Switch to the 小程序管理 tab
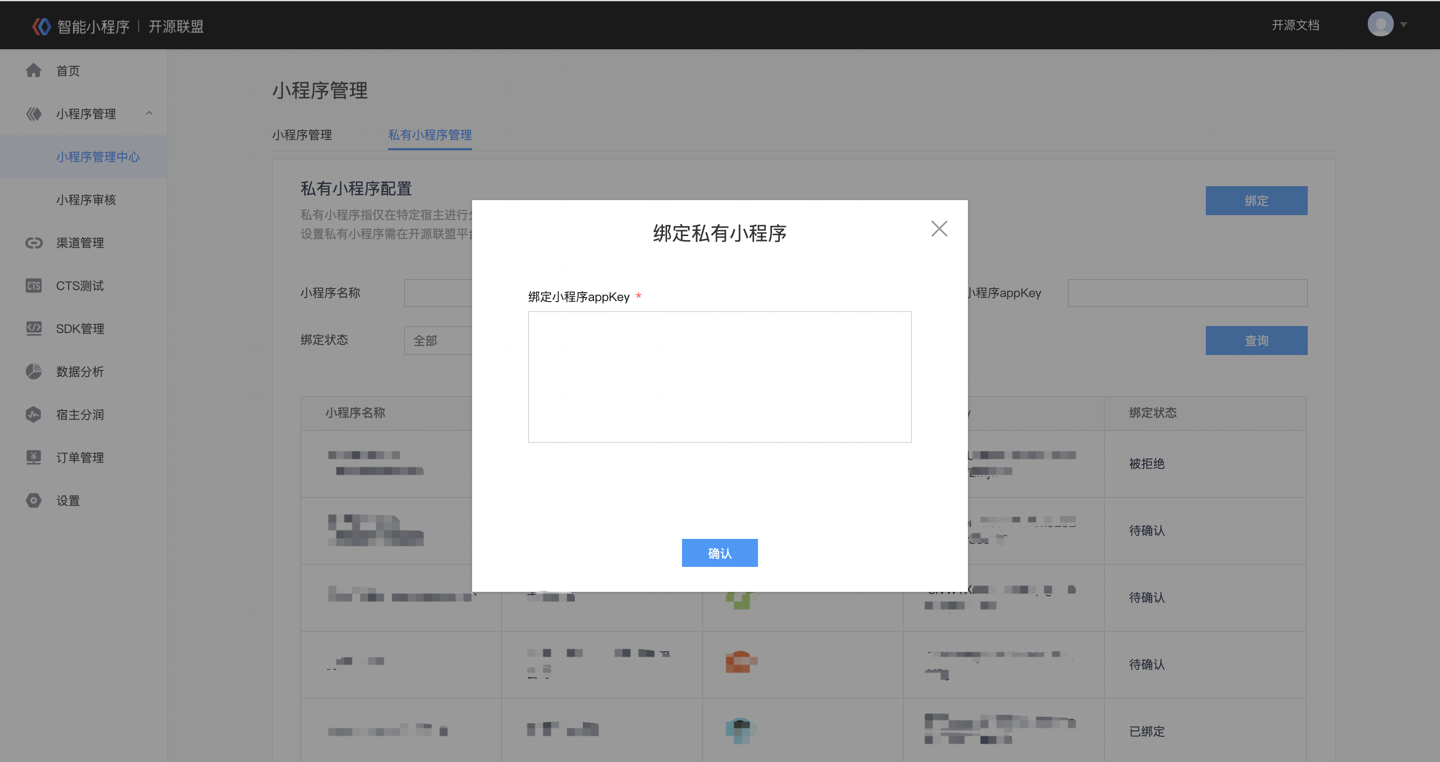Viewport: 1440px width, 762px height. pyautogui.click(x=302, y=135)
